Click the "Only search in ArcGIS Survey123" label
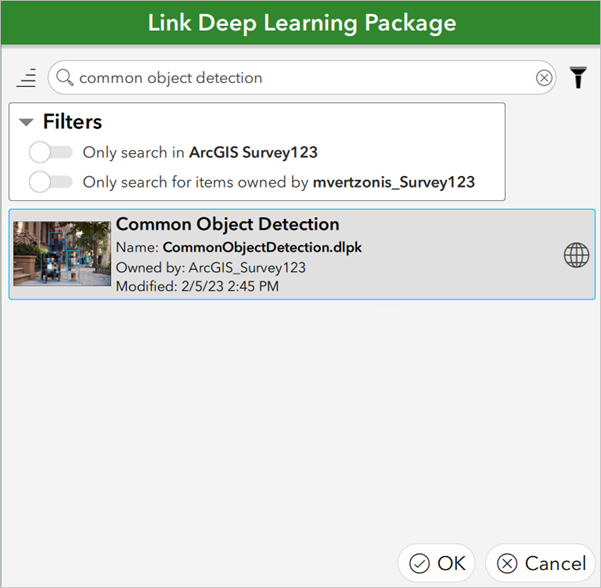The image size is (601, 588). click(x=200, y=153)
